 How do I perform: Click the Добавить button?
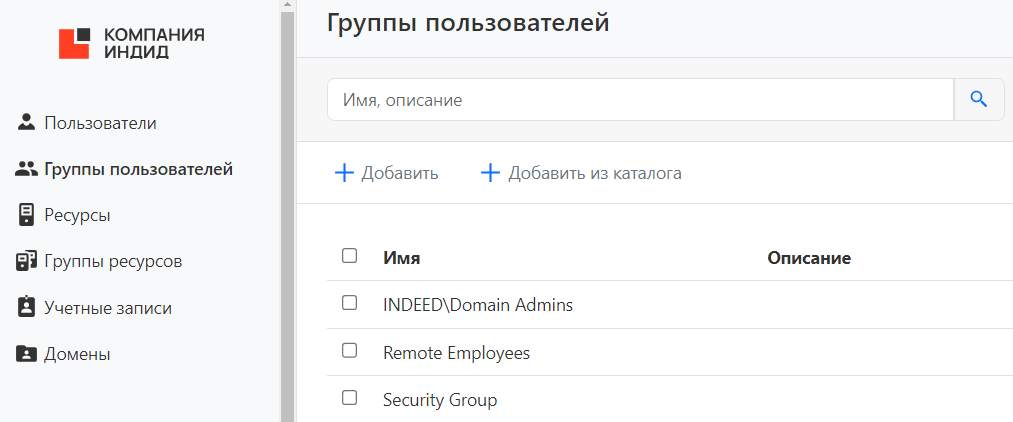tap(387, 173)
